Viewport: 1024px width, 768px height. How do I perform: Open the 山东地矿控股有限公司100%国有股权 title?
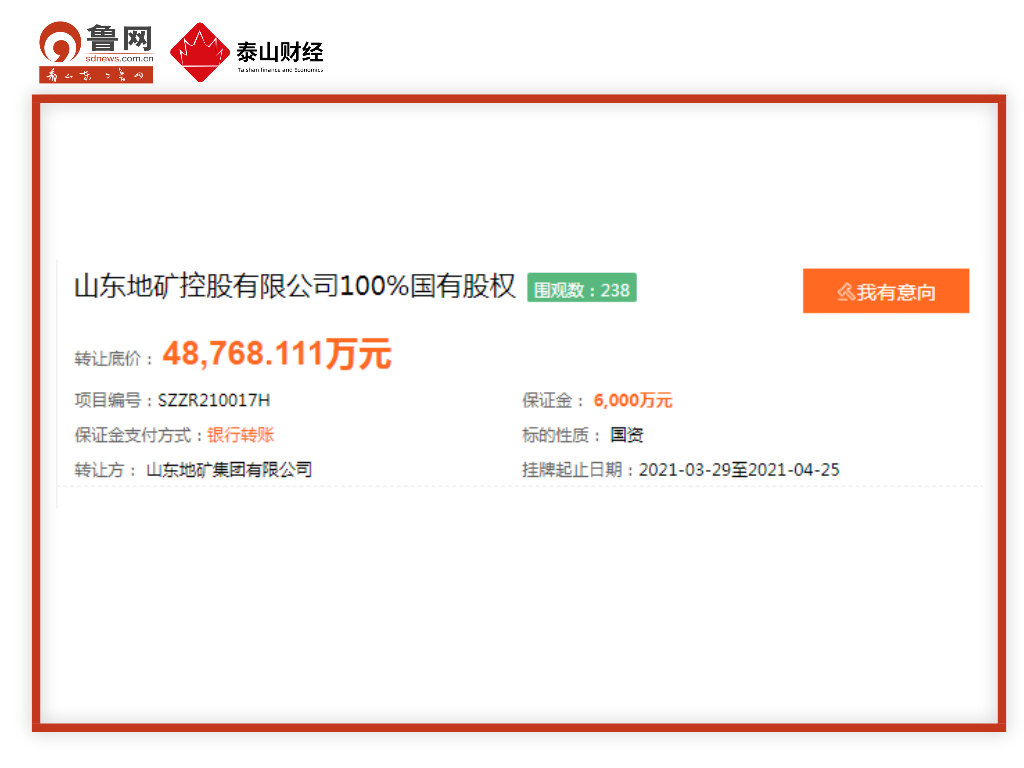[x=295, y=287]
